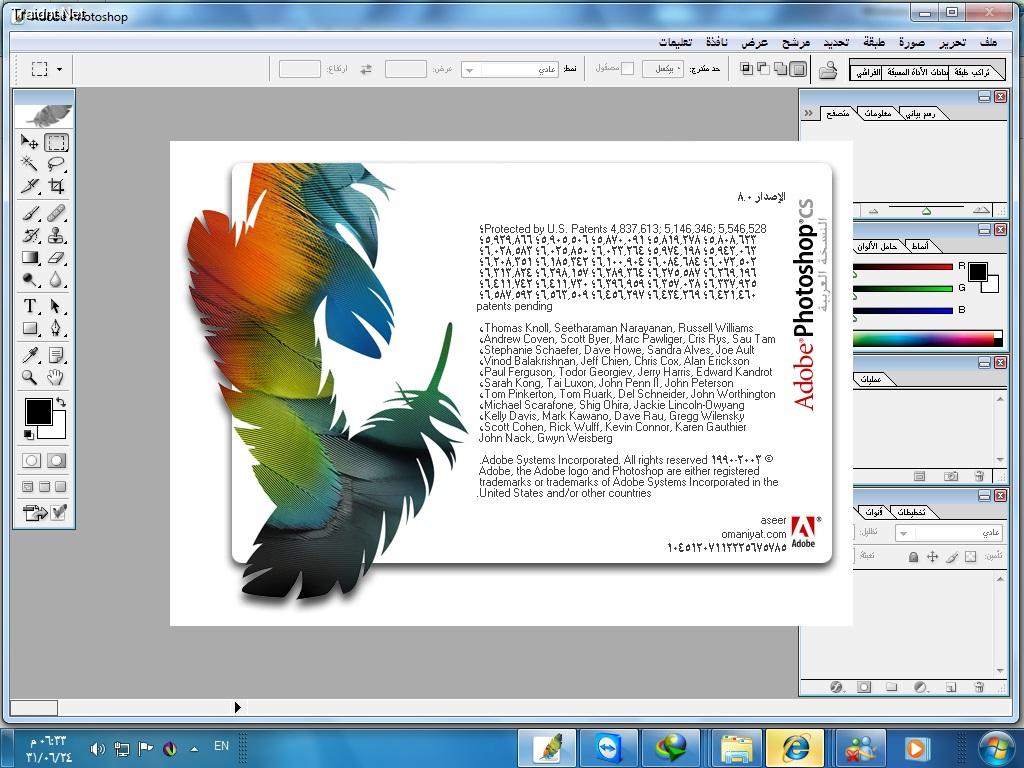Switch to Standard screen mode

pos(27,487)
